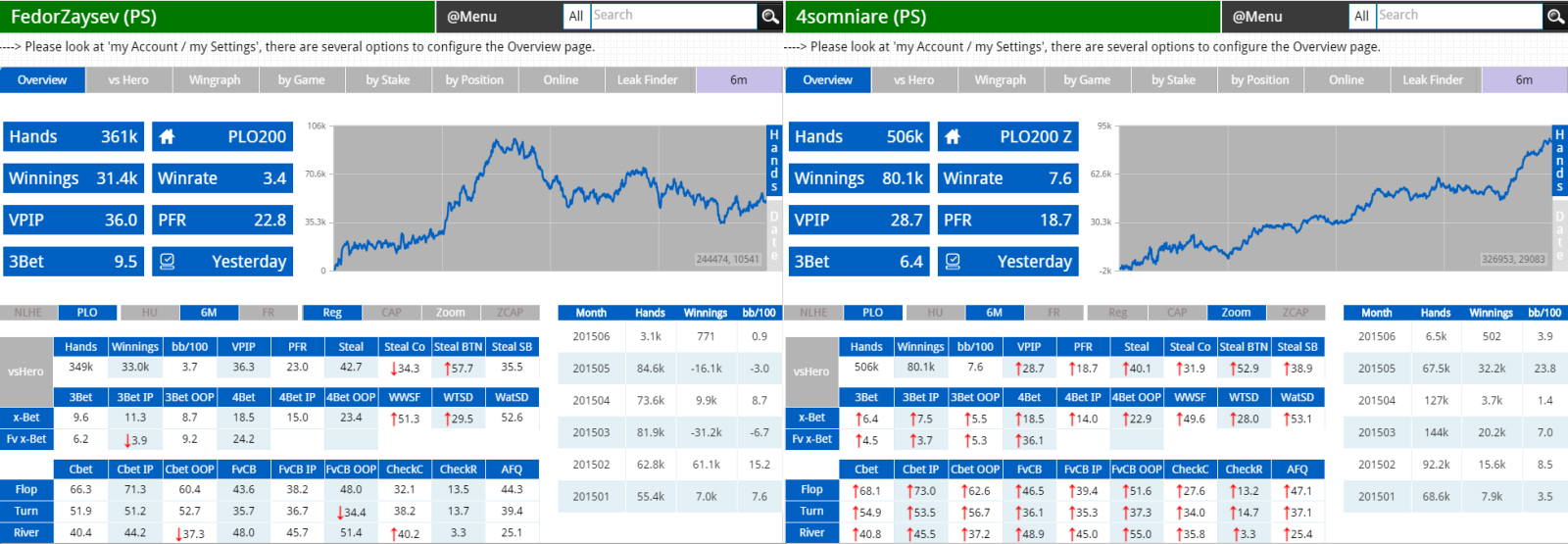Open Wingraph tab in 4somniare panel
Viewport: 1568px width, 544px height.
click(1001, 80)
